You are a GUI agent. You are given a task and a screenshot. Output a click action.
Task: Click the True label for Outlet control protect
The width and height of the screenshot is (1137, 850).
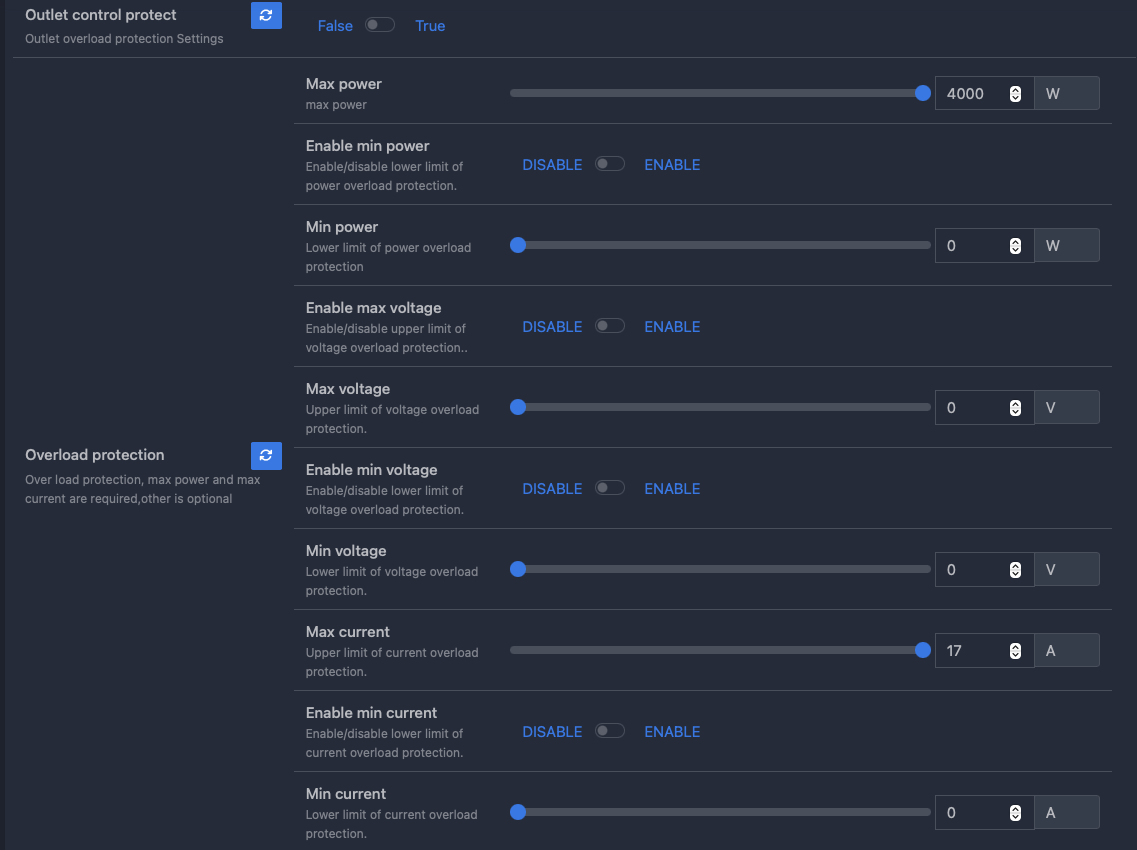point(430,25)
